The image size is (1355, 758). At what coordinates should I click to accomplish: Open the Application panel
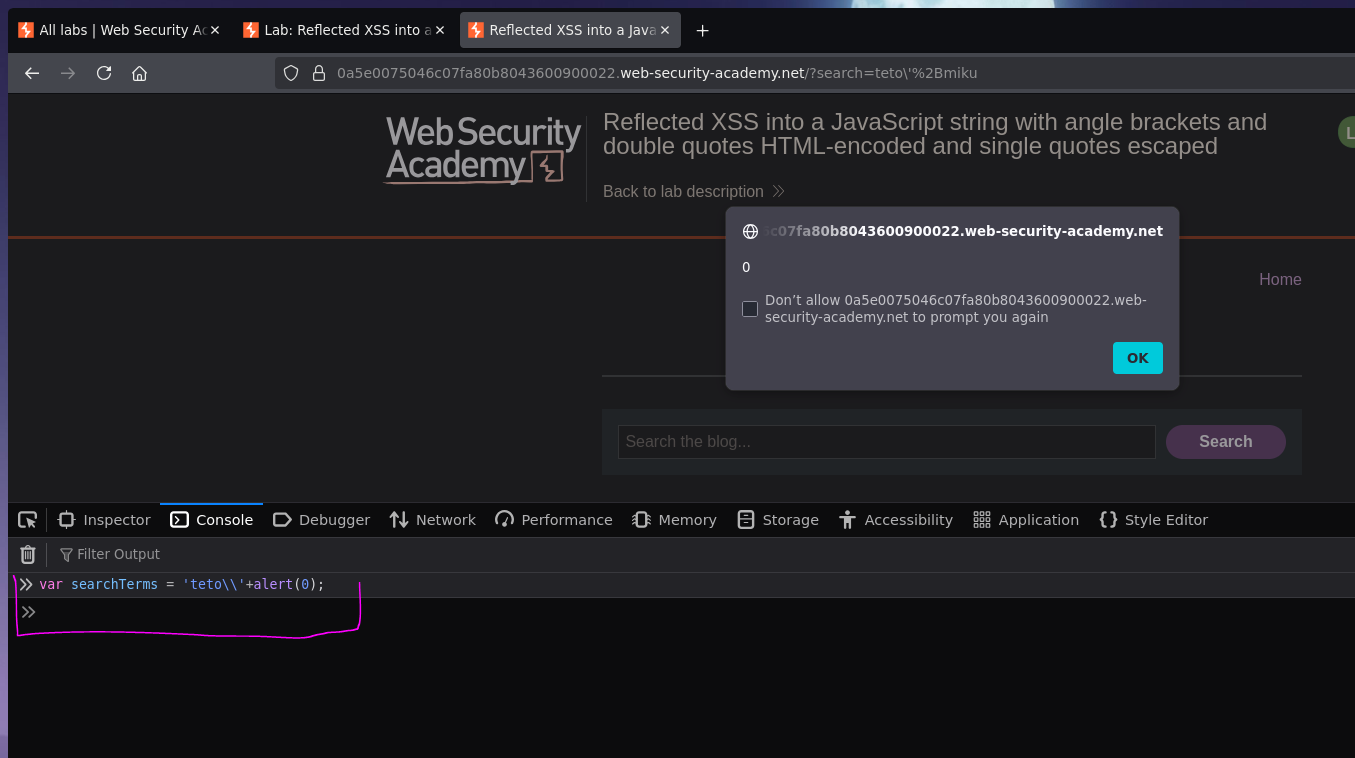pos(1026,520)
